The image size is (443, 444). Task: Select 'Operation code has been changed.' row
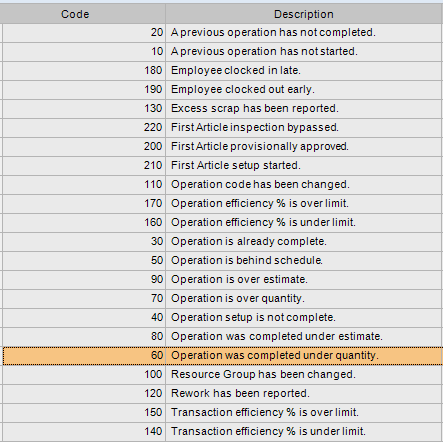point(223,185)
